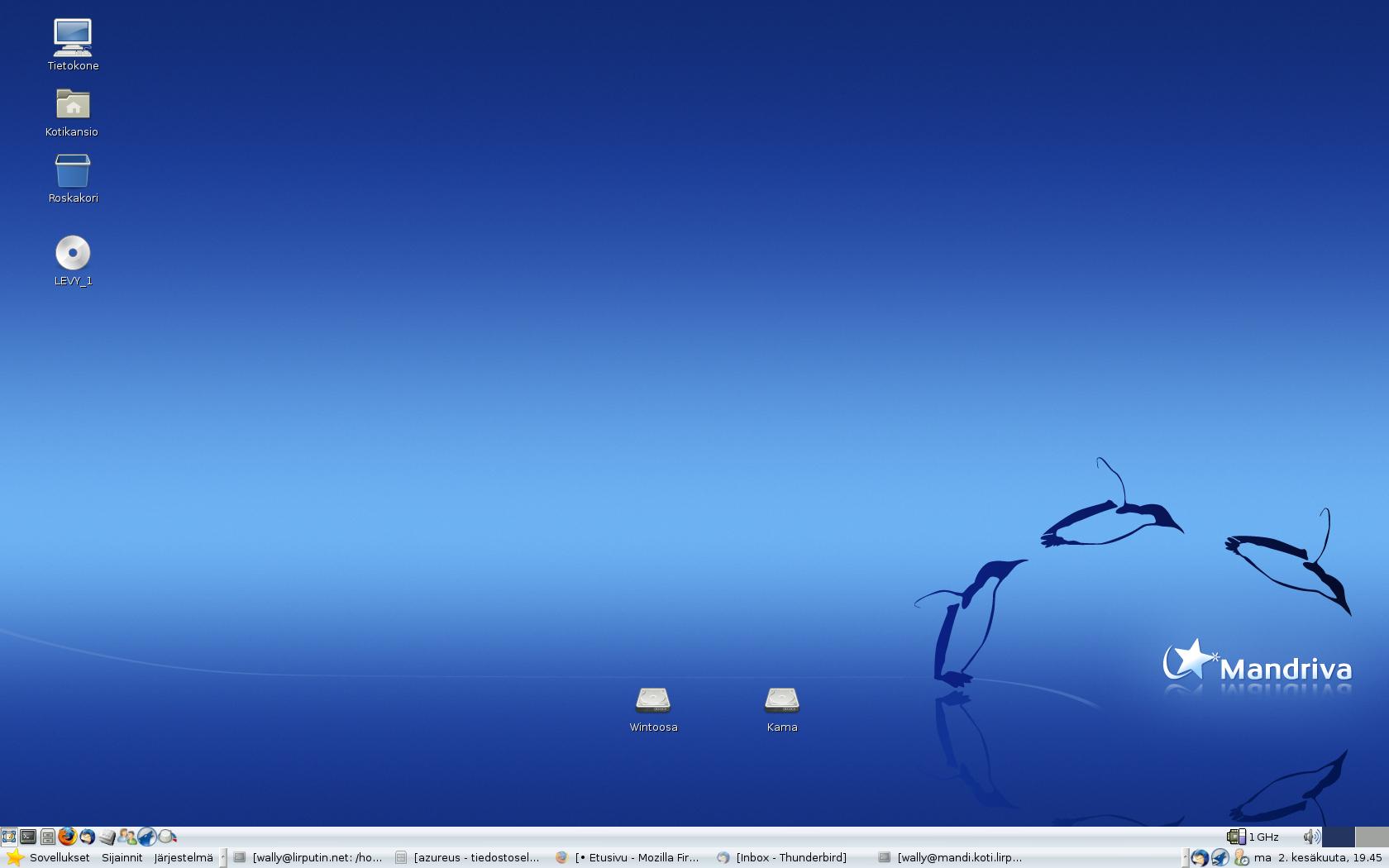Click the drive launcher icon in panel
The height and width of the screenshot is (868, 1389).
pos(107,837)
